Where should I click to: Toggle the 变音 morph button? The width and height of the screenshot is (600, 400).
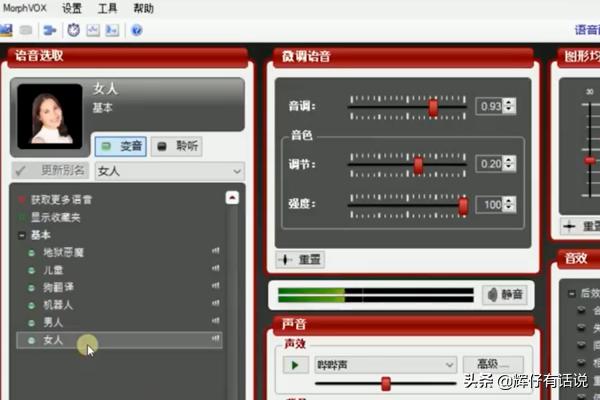121,146
